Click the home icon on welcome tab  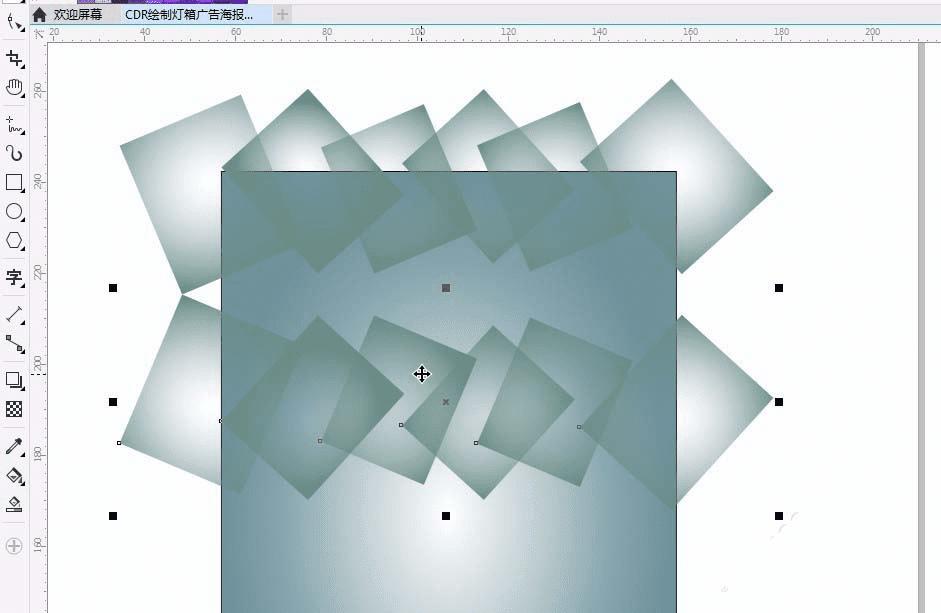[x=40, y=14]
